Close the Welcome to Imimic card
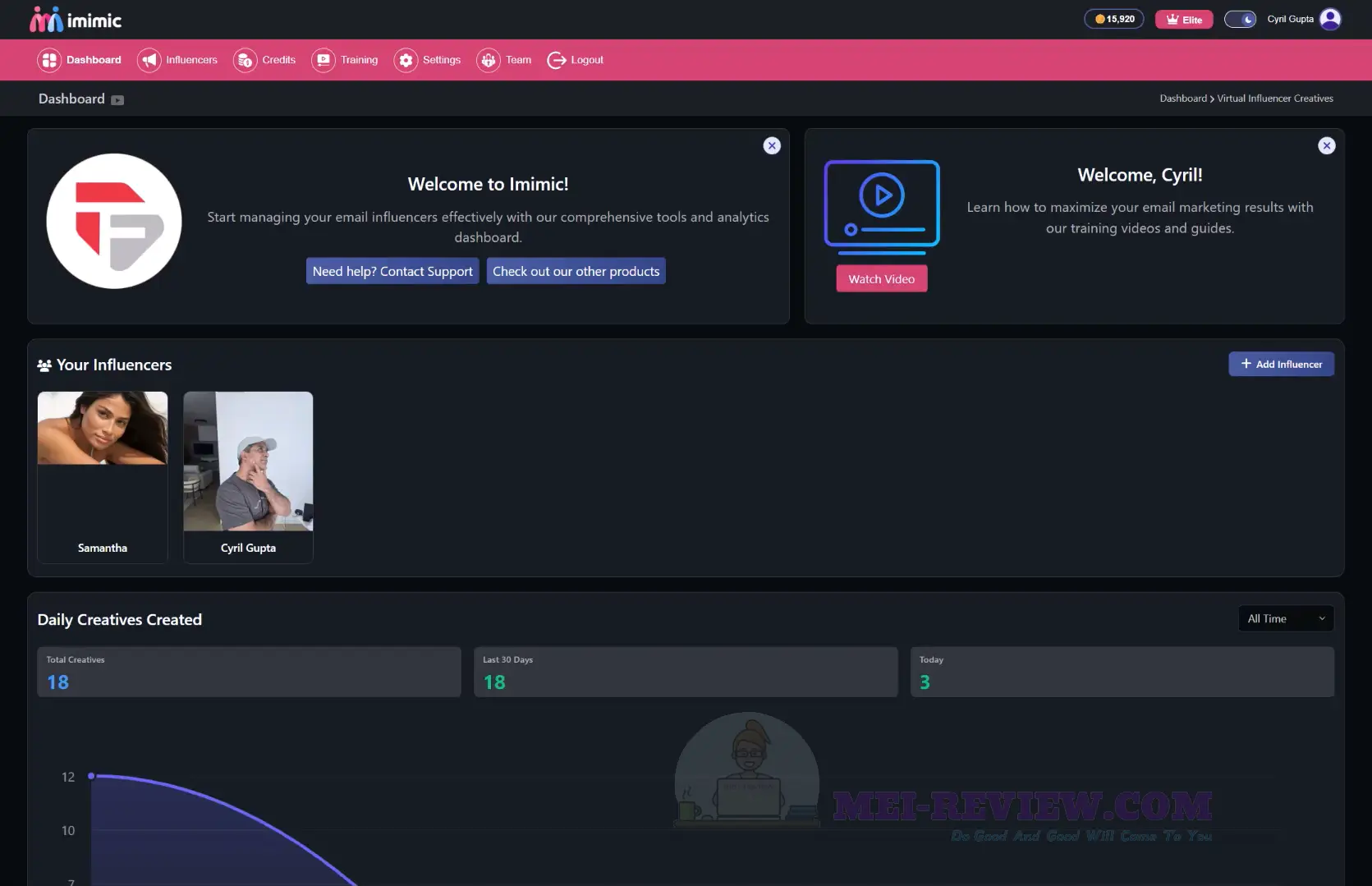 [772, 145]
